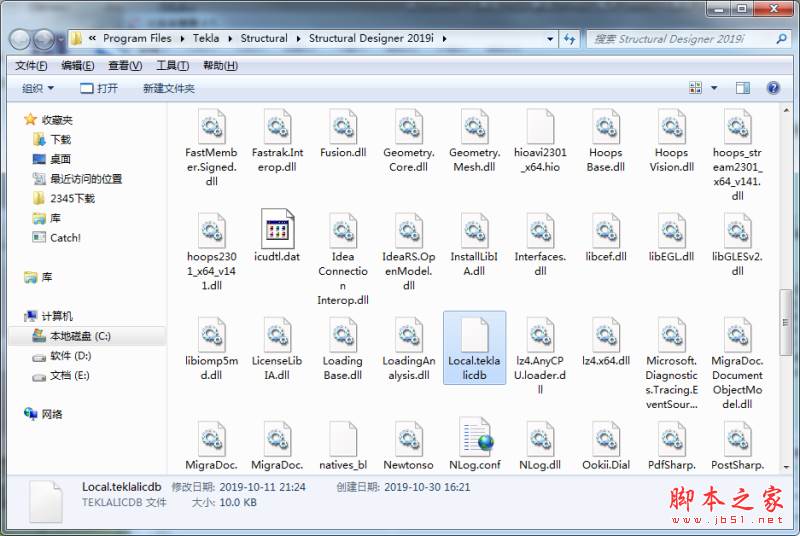
Task: Select the FastMember.Signed.dll file icon
Action: [x=212, y=126]
